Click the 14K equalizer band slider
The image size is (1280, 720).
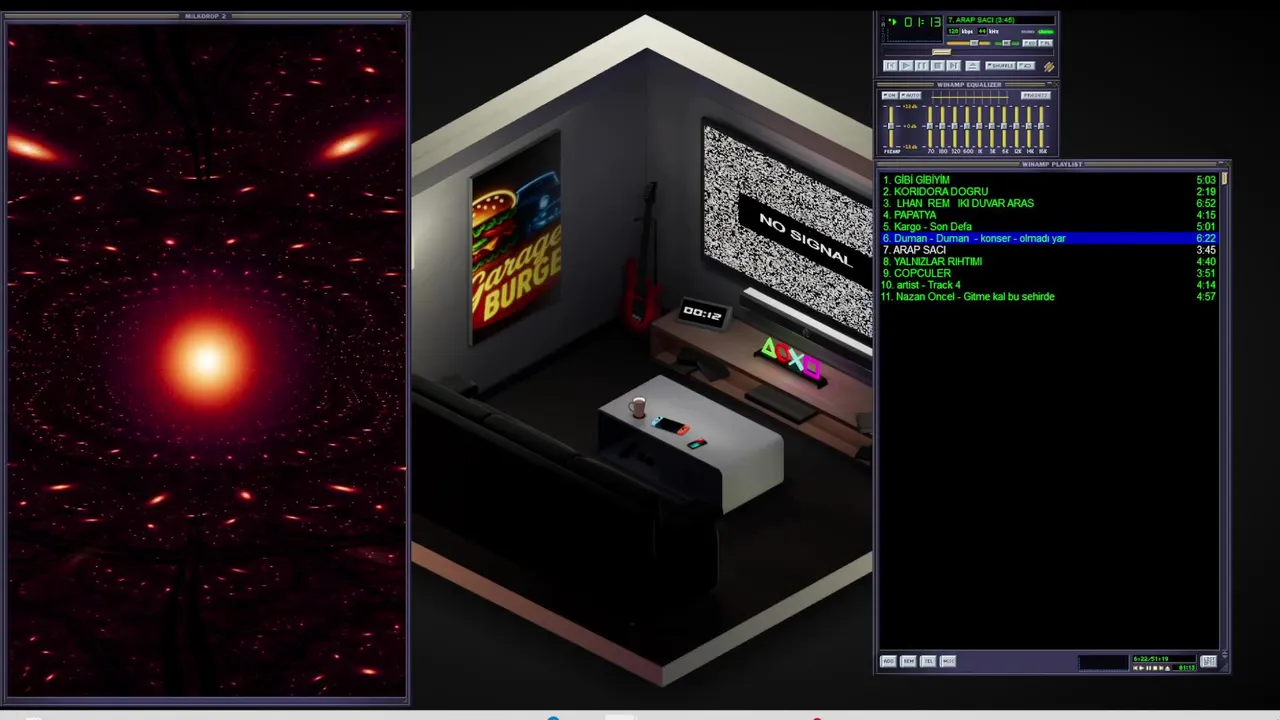click(x=1029, y=126)
